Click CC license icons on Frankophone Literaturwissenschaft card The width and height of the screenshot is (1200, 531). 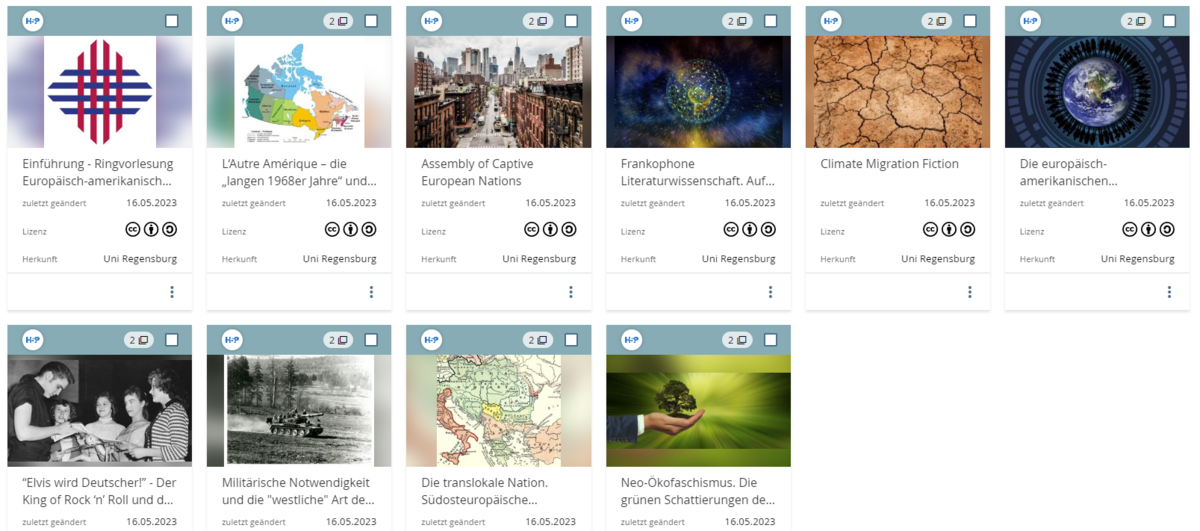click(x=750, y=229)
